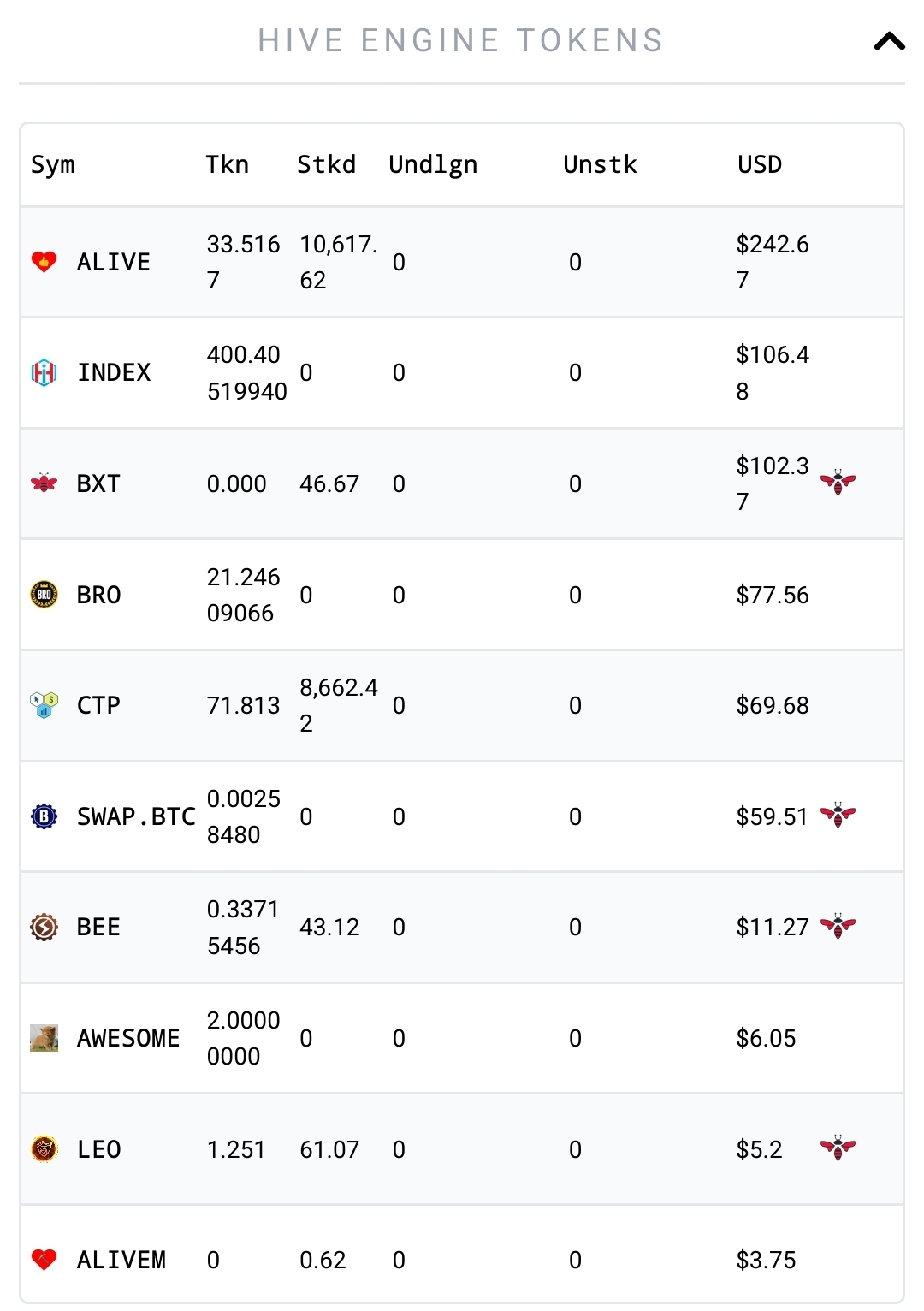Click the ALIVE heart token icon

pyautogui.click(x=44, y=262)
